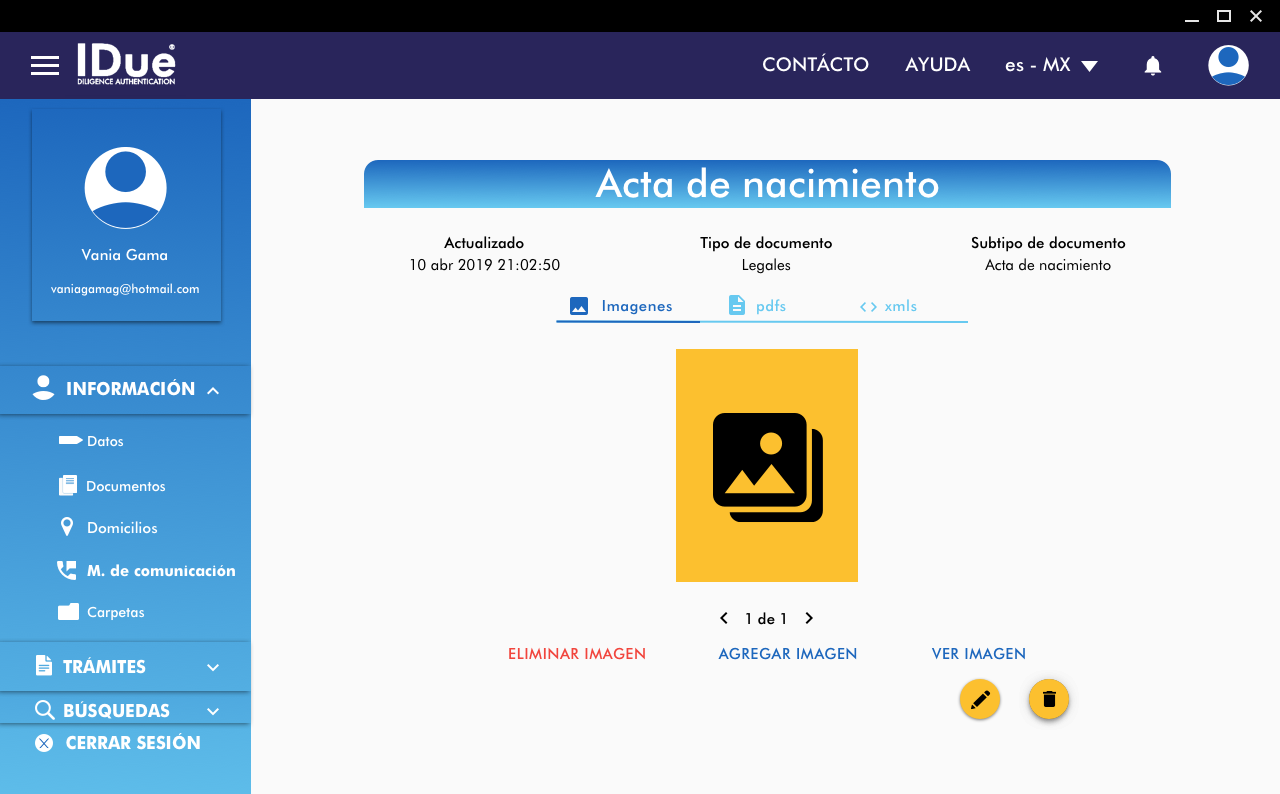Click AGREGAR IMAGEN

tap(787, 654)
